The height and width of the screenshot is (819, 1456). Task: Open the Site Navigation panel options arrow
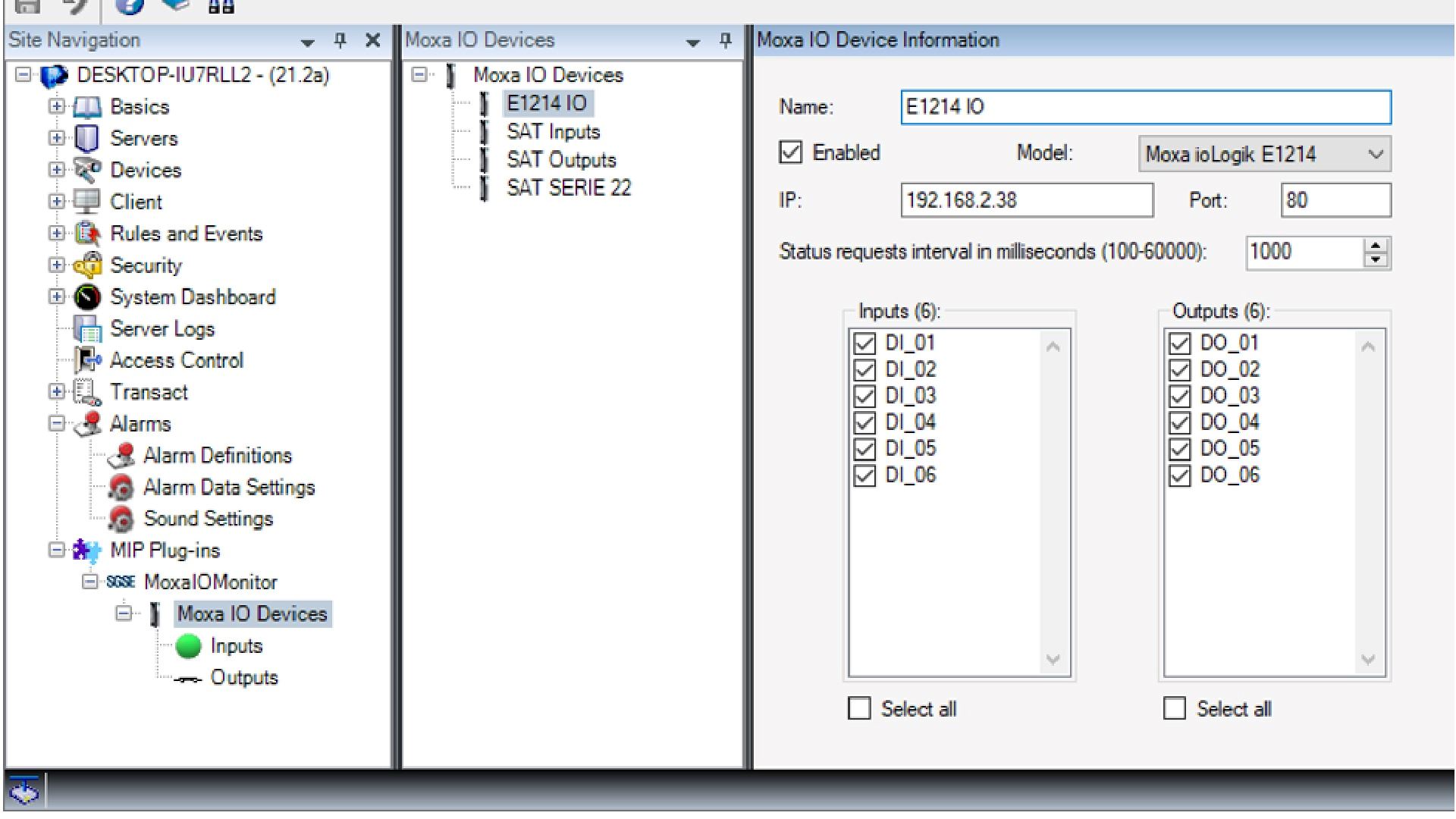click(307, 42)
